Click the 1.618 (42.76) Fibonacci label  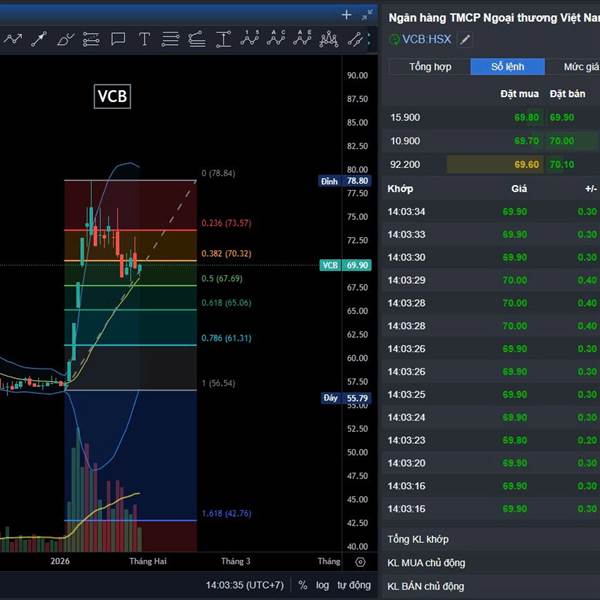coord(226,514)
